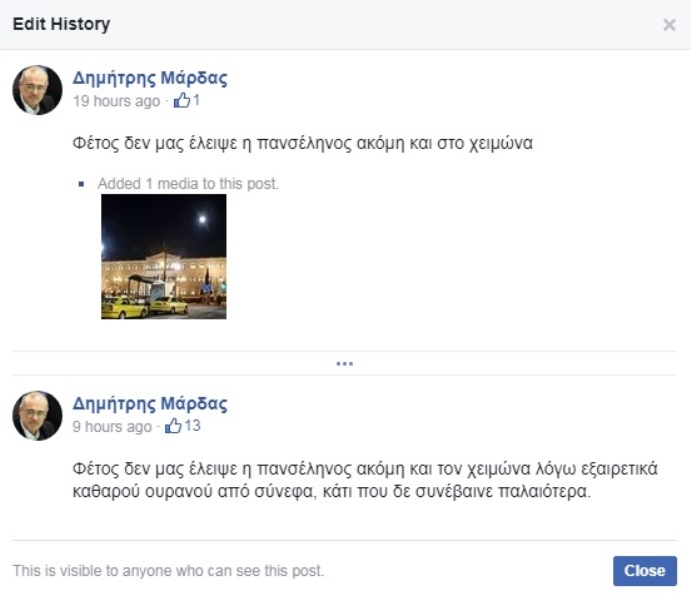Close dialog with the X icon
The height and width of the screenshot is (600, 691).
coord(669,25)
